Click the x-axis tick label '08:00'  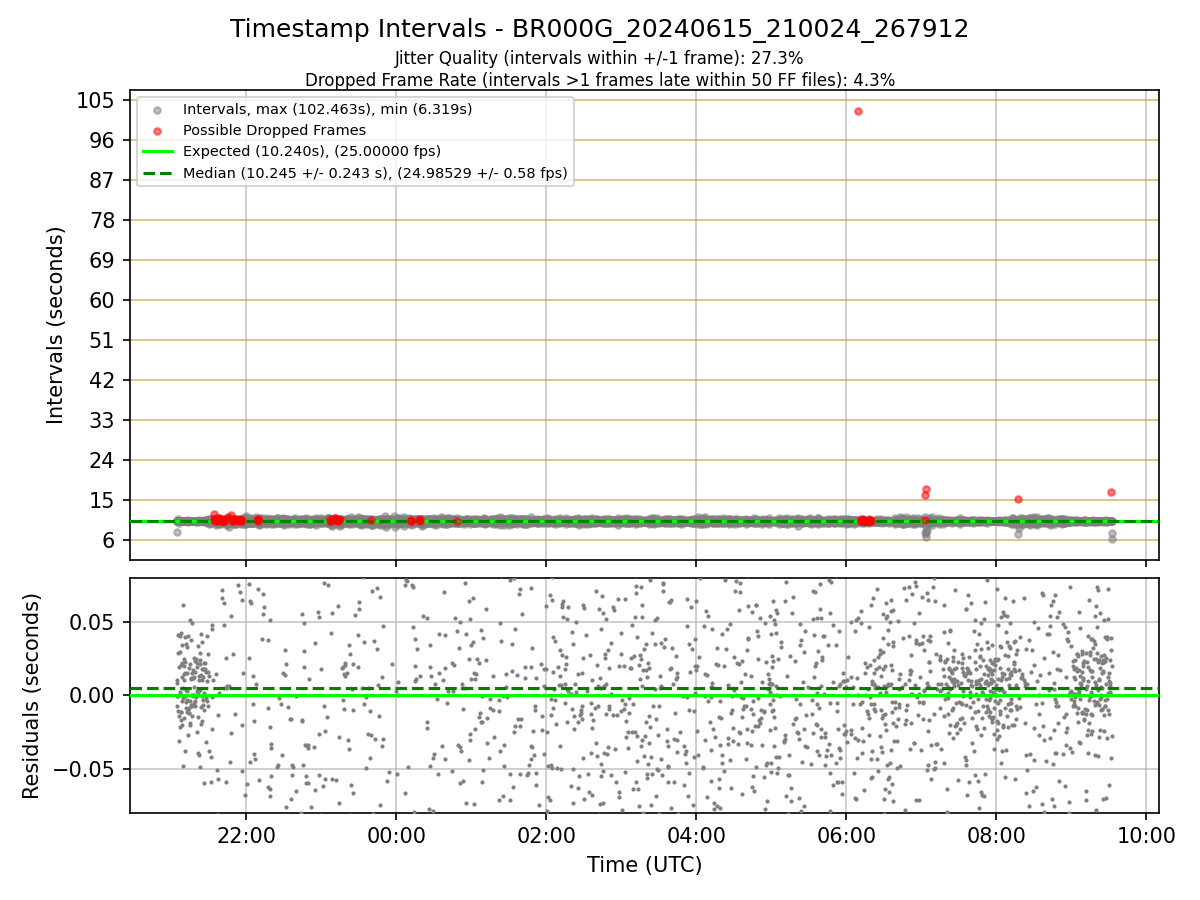[x=995, y=836]
